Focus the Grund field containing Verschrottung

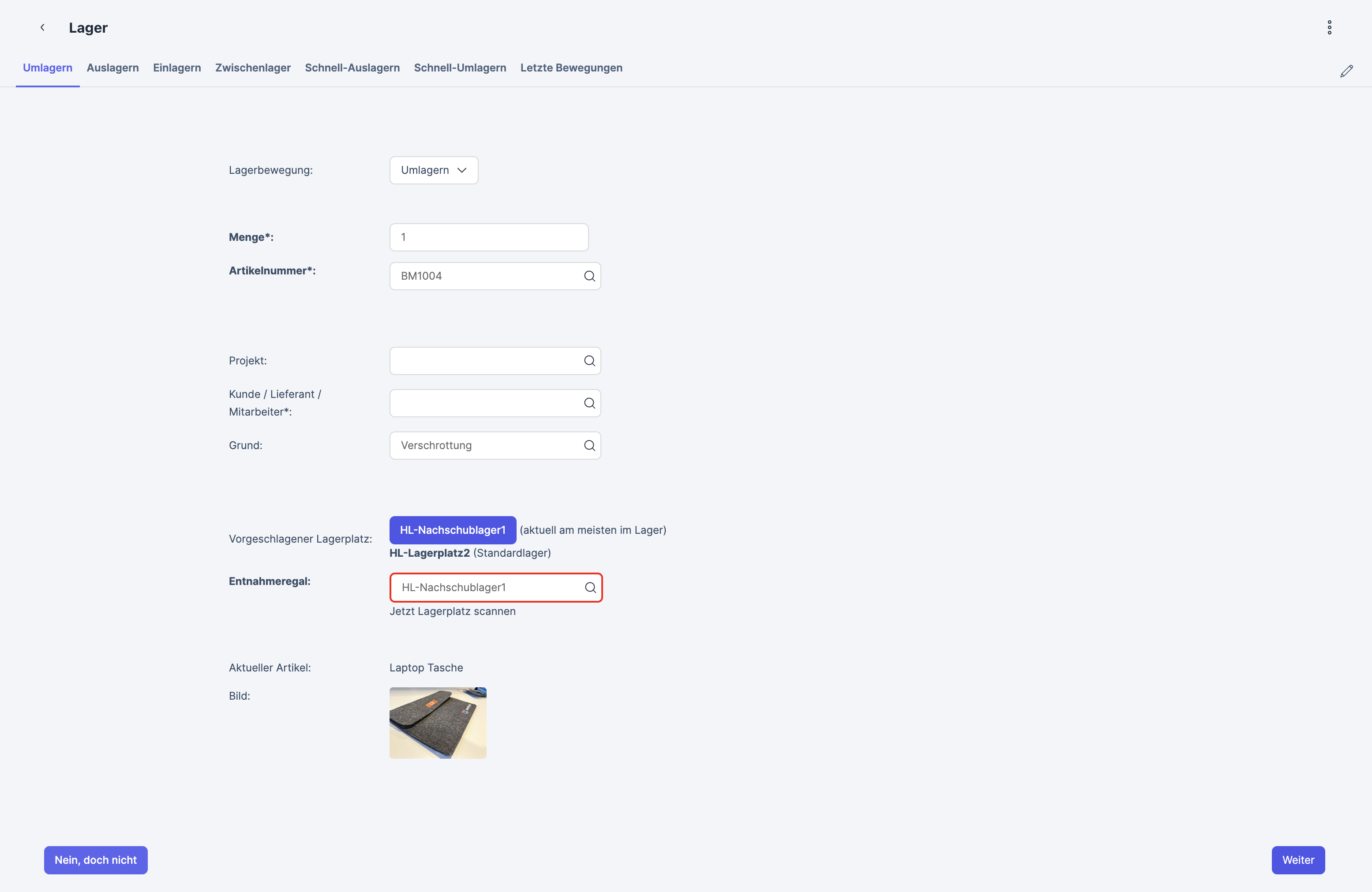pos(484,446)
